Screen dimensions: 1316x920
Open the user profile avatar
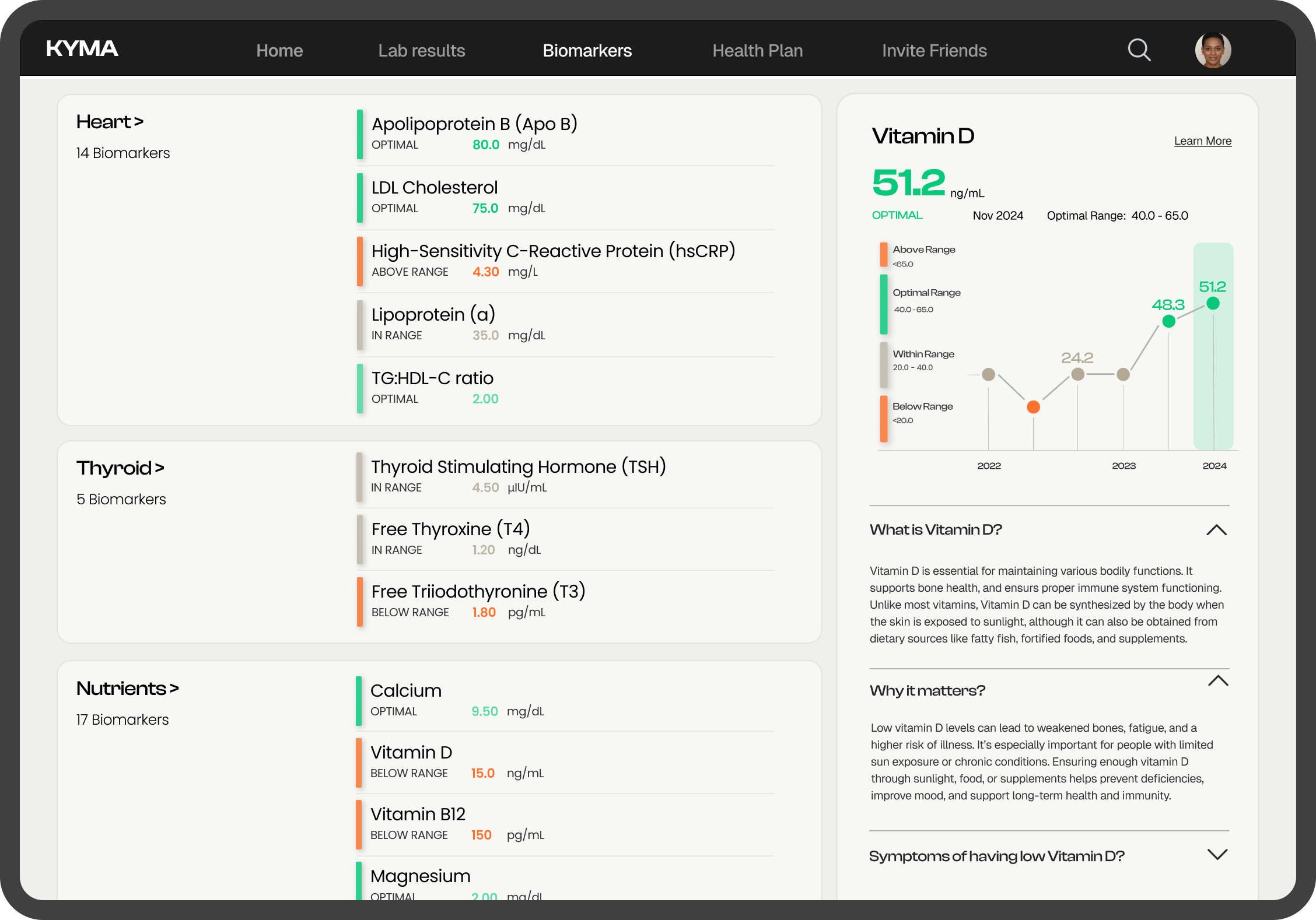1213,50
